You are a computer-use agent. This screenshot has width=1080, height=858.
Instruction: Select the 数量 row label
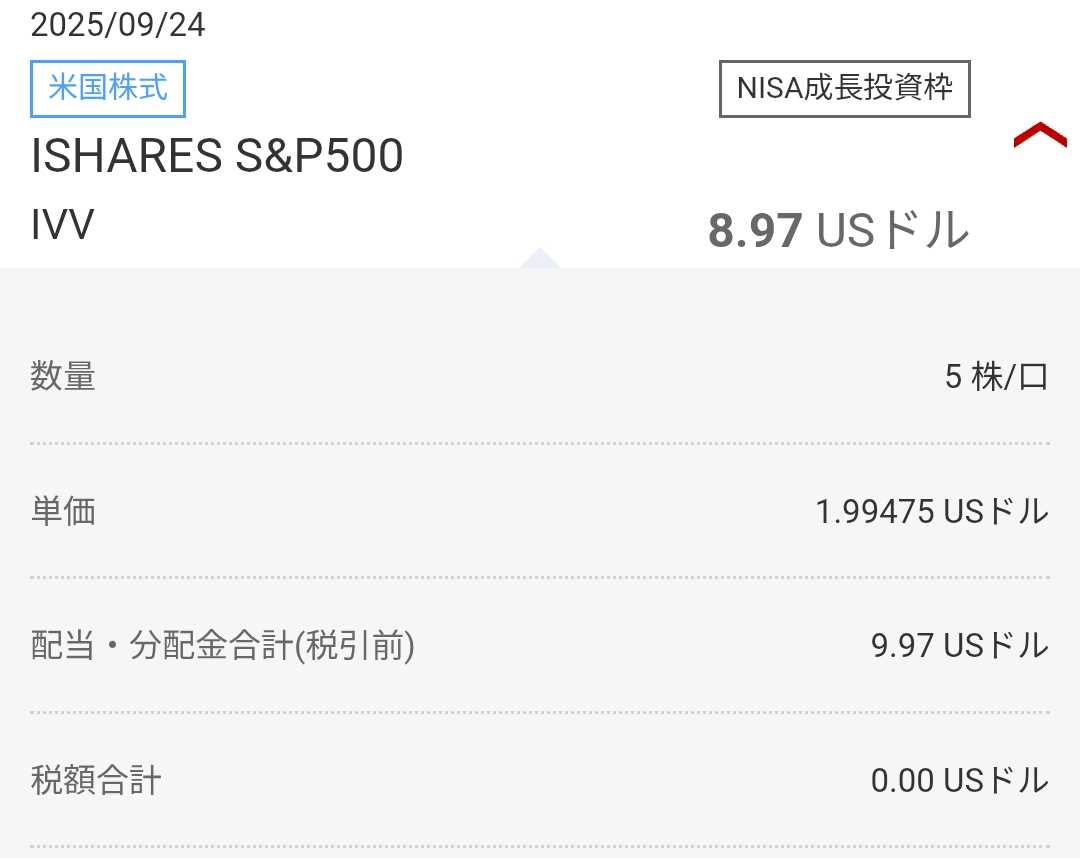63,377
